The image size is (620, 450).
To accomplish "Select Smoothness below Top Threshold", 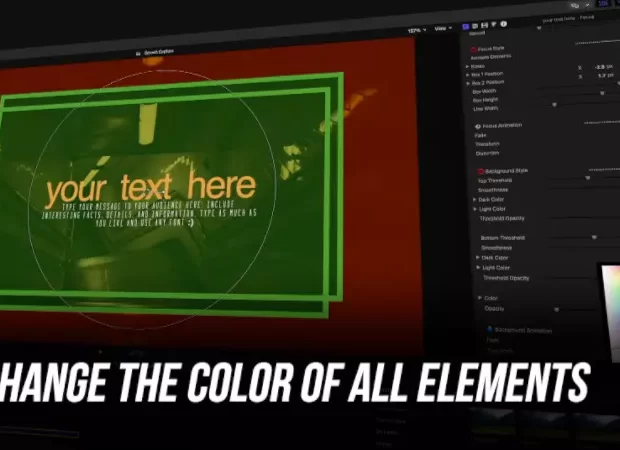I will point(493,190).
